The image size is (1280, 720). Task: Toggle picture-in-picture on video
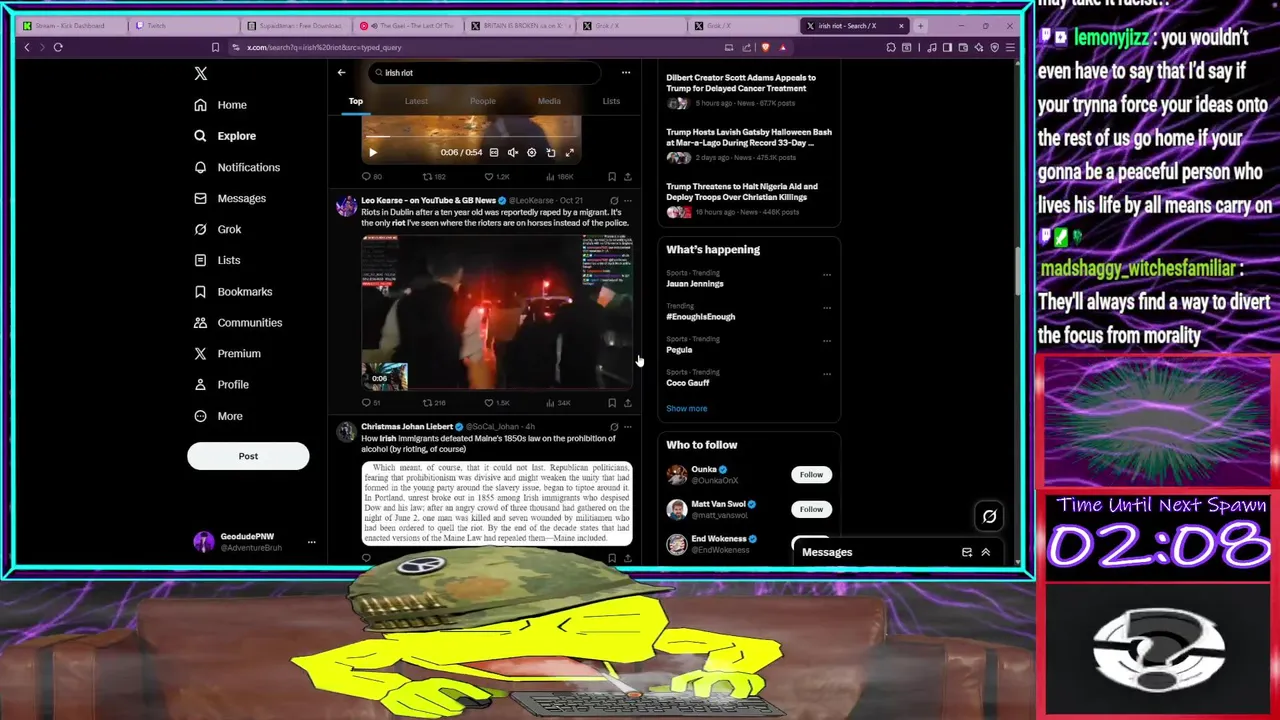coord(551,152)
